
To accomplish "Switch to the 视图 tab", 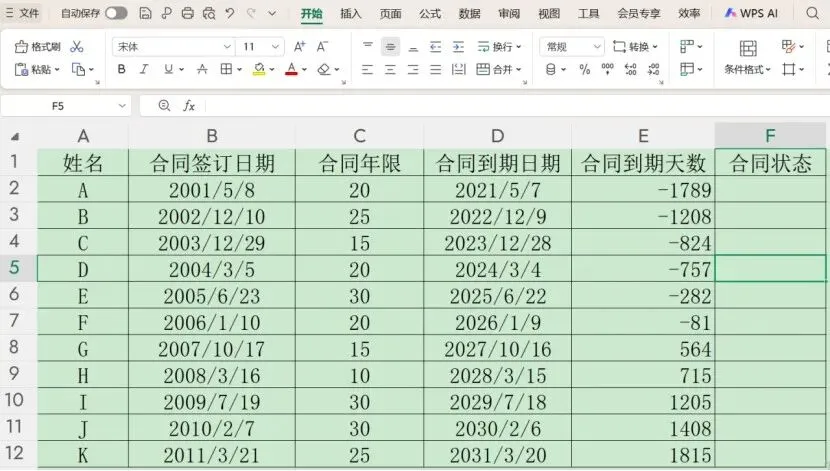I will click(x=549, y=13).
